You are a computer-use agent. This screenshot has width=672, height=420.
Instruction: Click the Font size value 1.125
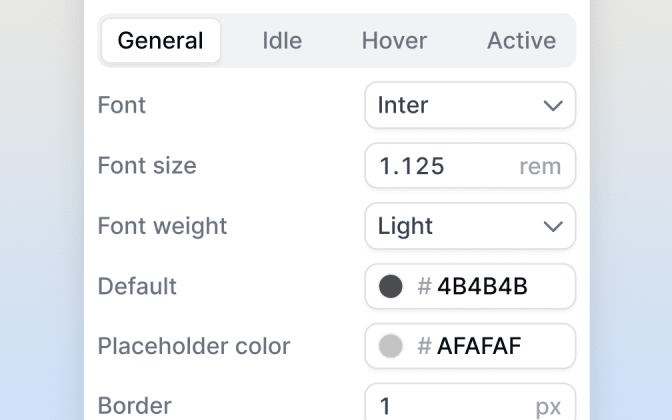tap(412, 166)
